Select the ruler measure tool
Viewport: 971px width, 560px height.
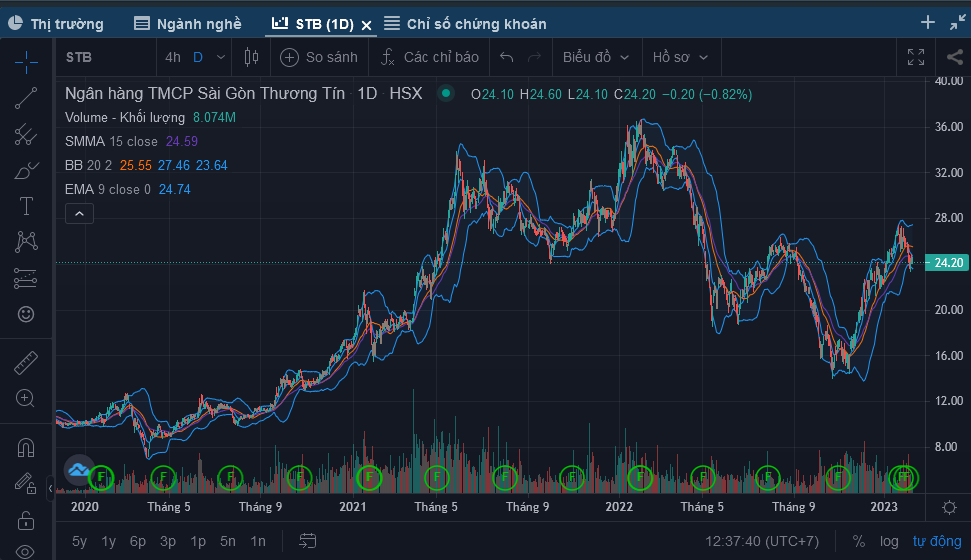[26, 363]
